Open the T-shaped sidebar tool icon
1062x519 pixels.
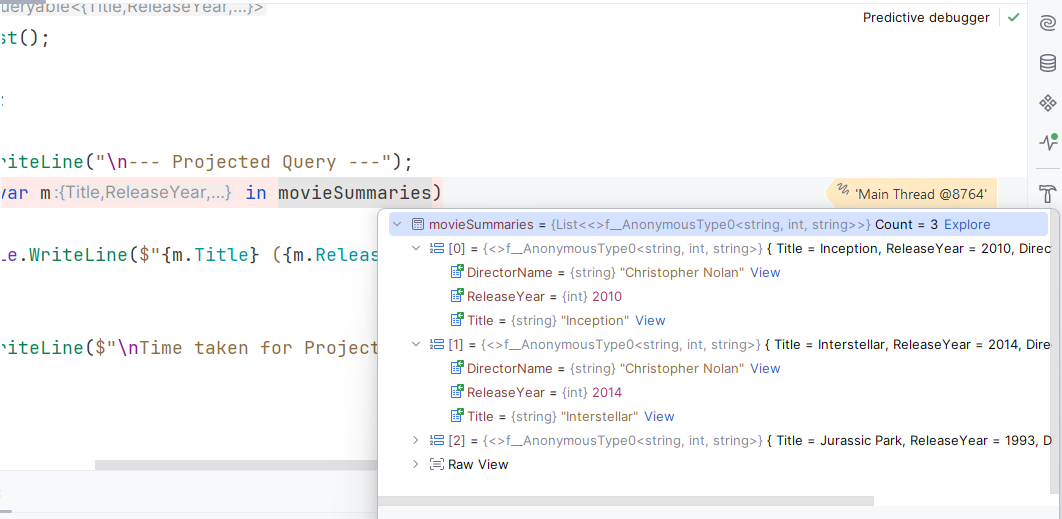pos(1048,194)
